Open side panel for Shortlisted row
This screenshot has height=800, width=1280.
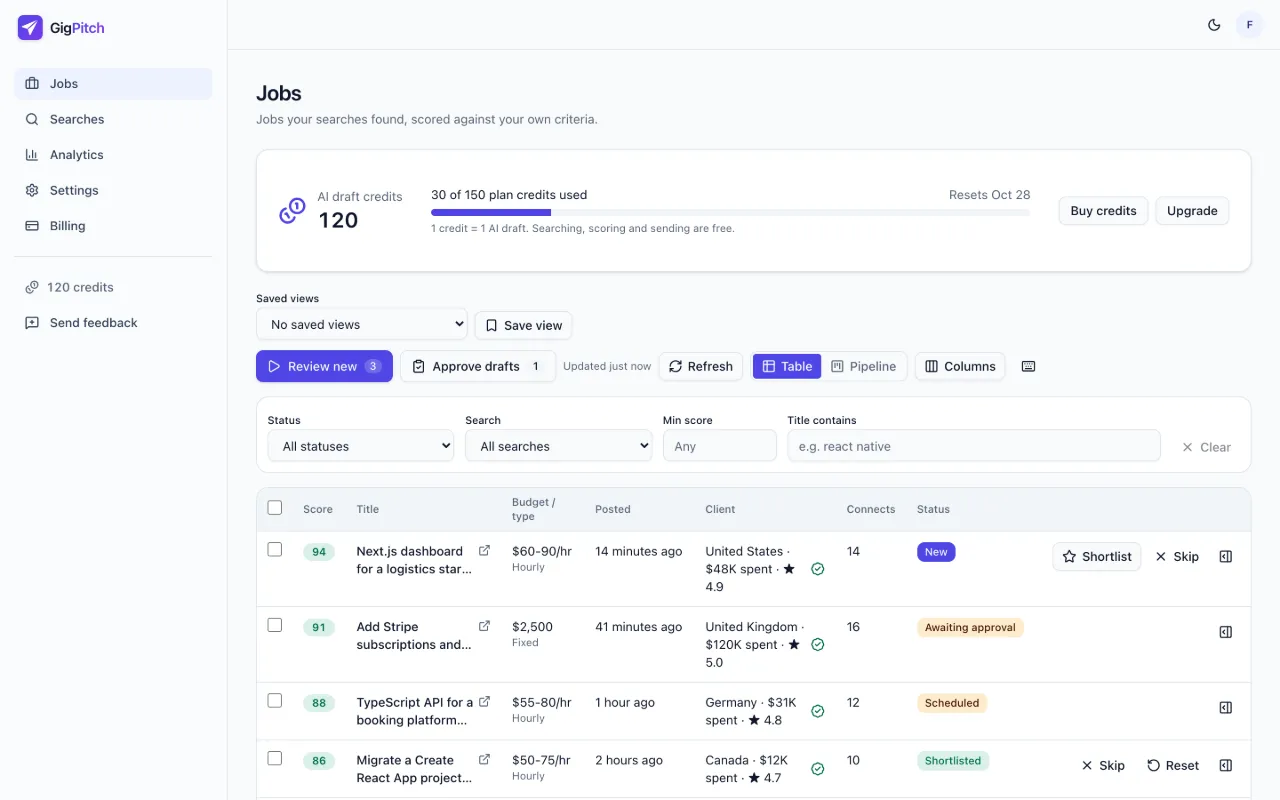coord(1225,765)
